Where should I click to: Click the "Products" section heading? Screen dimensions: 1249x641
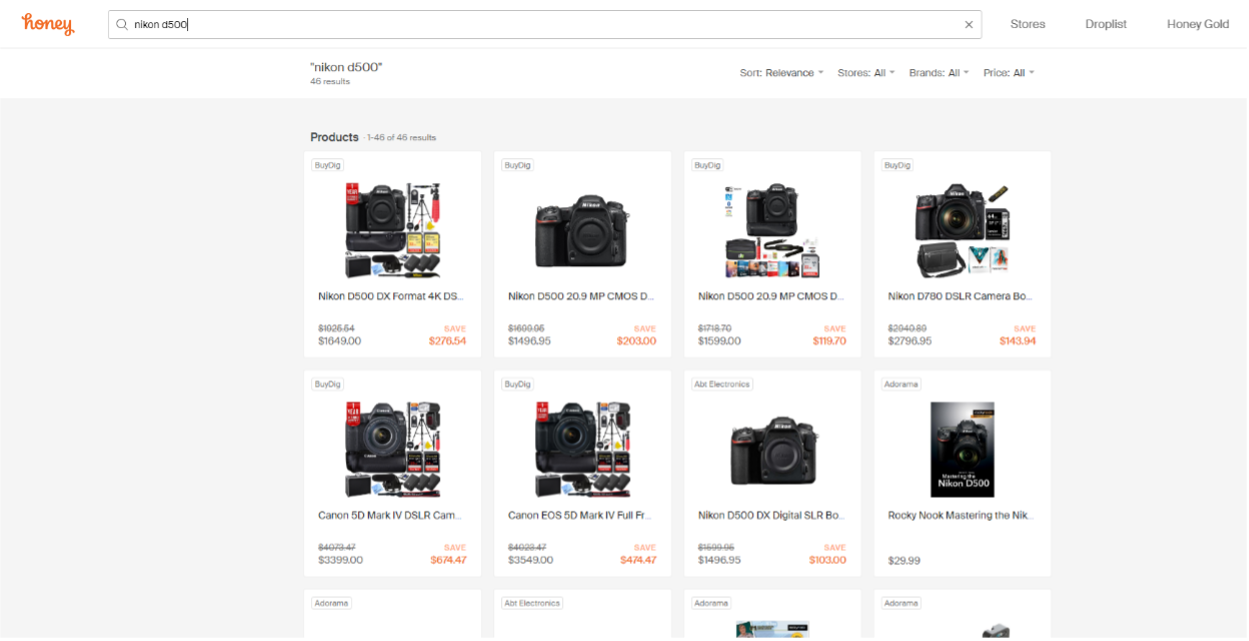[334, 137]
